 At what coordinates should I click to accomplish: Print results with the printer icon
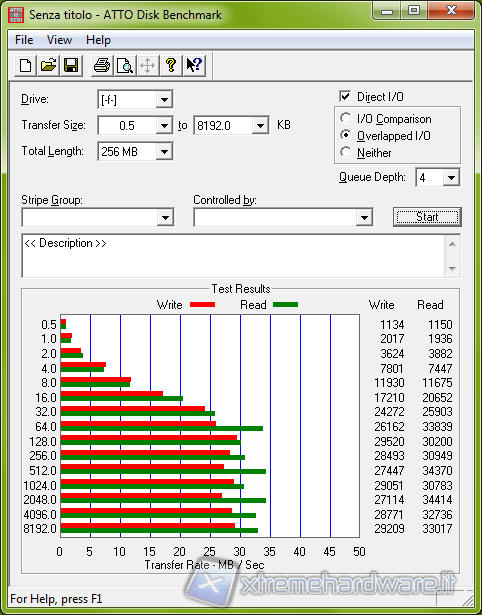[102, 65]
